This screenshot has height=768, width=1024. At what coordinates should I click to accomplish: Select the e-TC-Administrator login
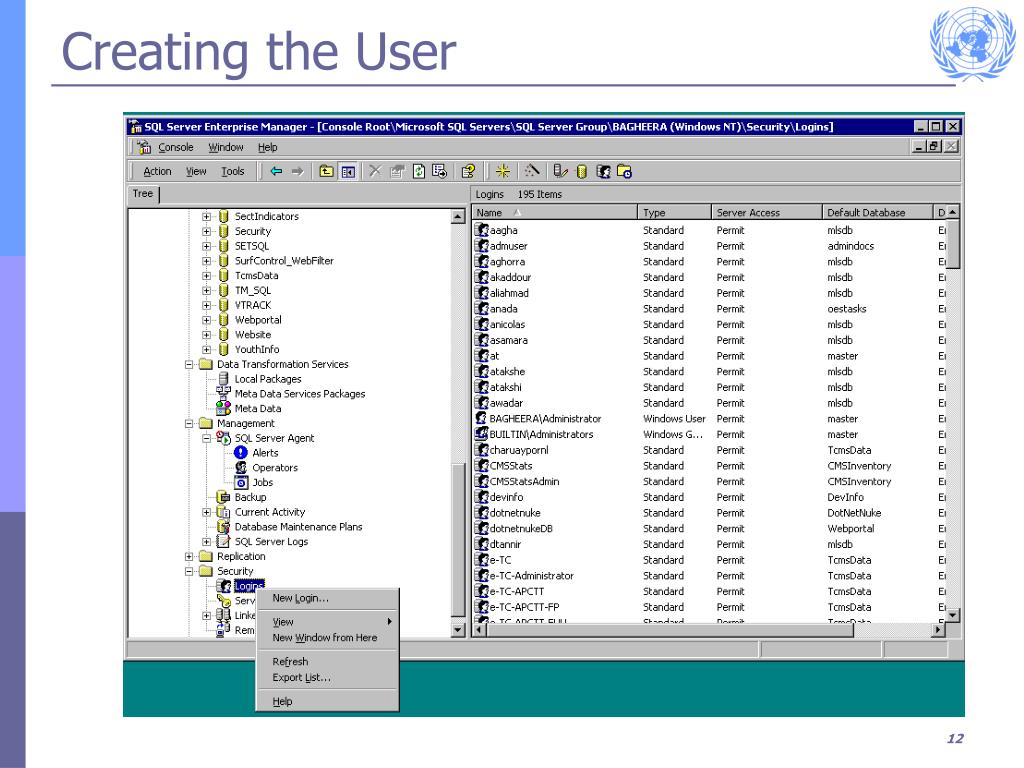pyautogui.click(x=710, y=575)
